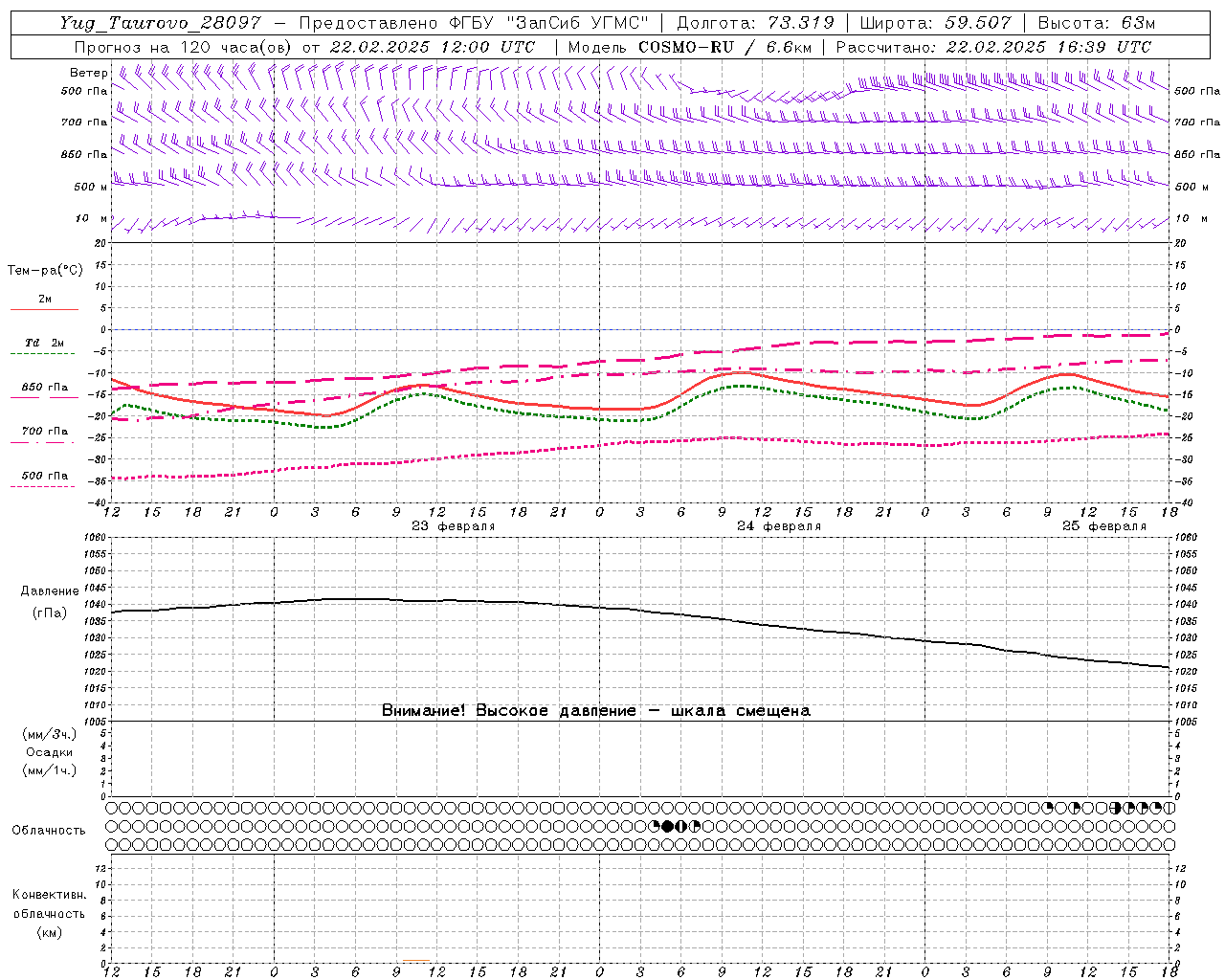This screenshot has width=1225, height=980.
Task: Click the 1005 value on right pressure axis
Action: pyautogui.click(x=1185, y=722)
